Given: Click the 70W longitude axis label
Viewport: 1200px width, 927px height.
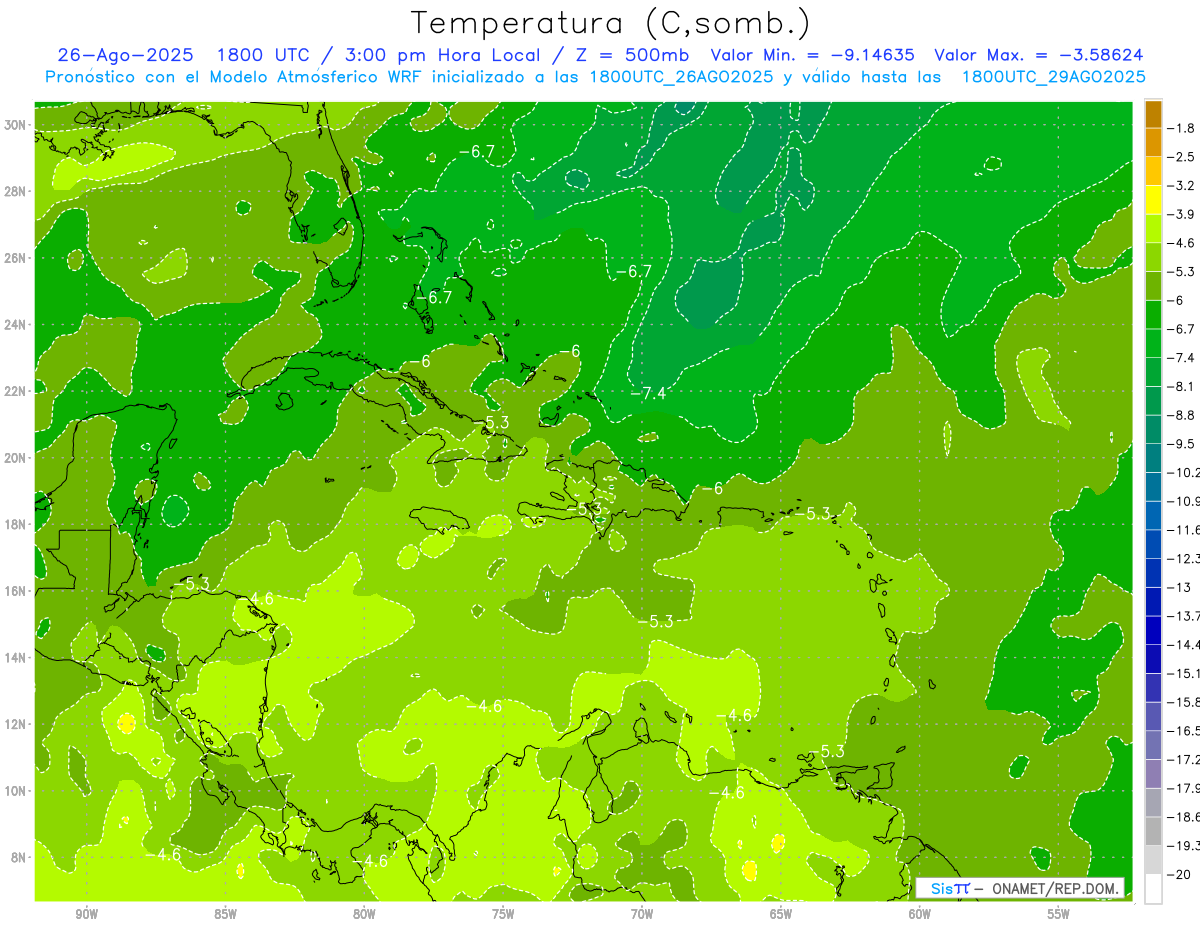Looking at the screenshot, I should pyautogui.click(x=642, y=914).
